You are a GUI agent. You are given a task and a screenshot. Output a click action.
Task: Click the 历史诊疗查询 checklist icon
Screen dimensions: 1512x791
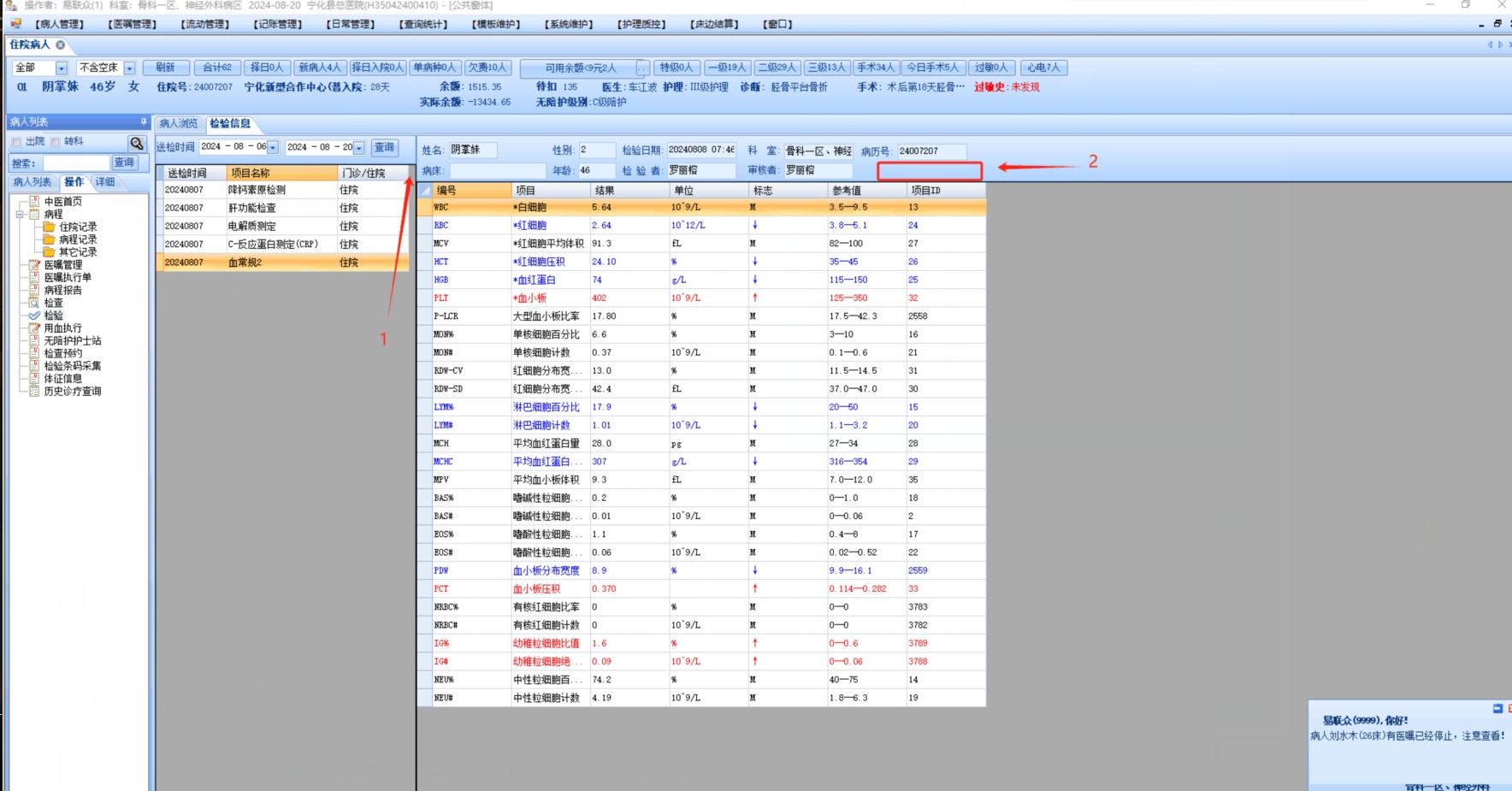34,392
